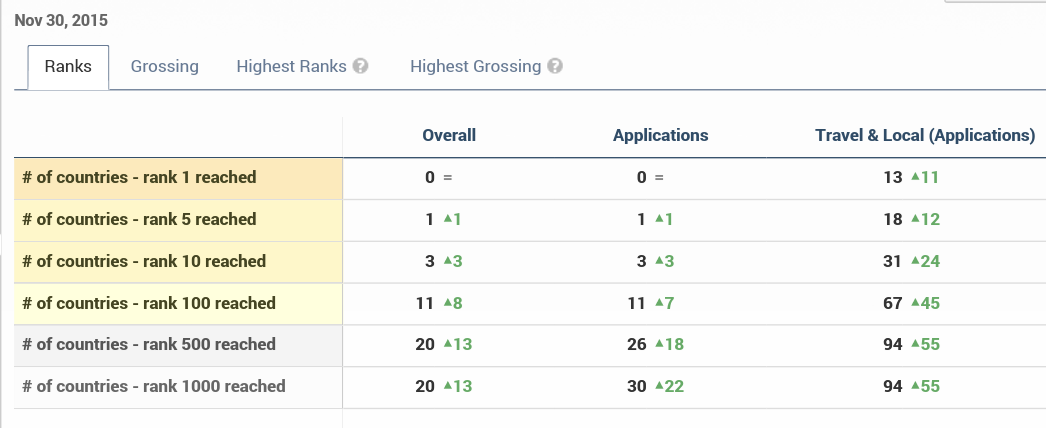Viewport: 1046px width, 428px height.
Task: Click the help icon beside Highest Grossing
Action: tap(555, 67)
